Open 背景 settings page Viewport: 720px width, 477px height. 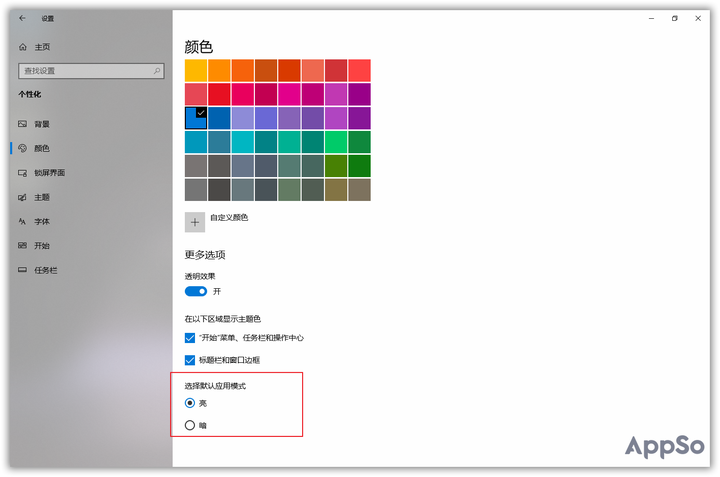pos(42,124)
